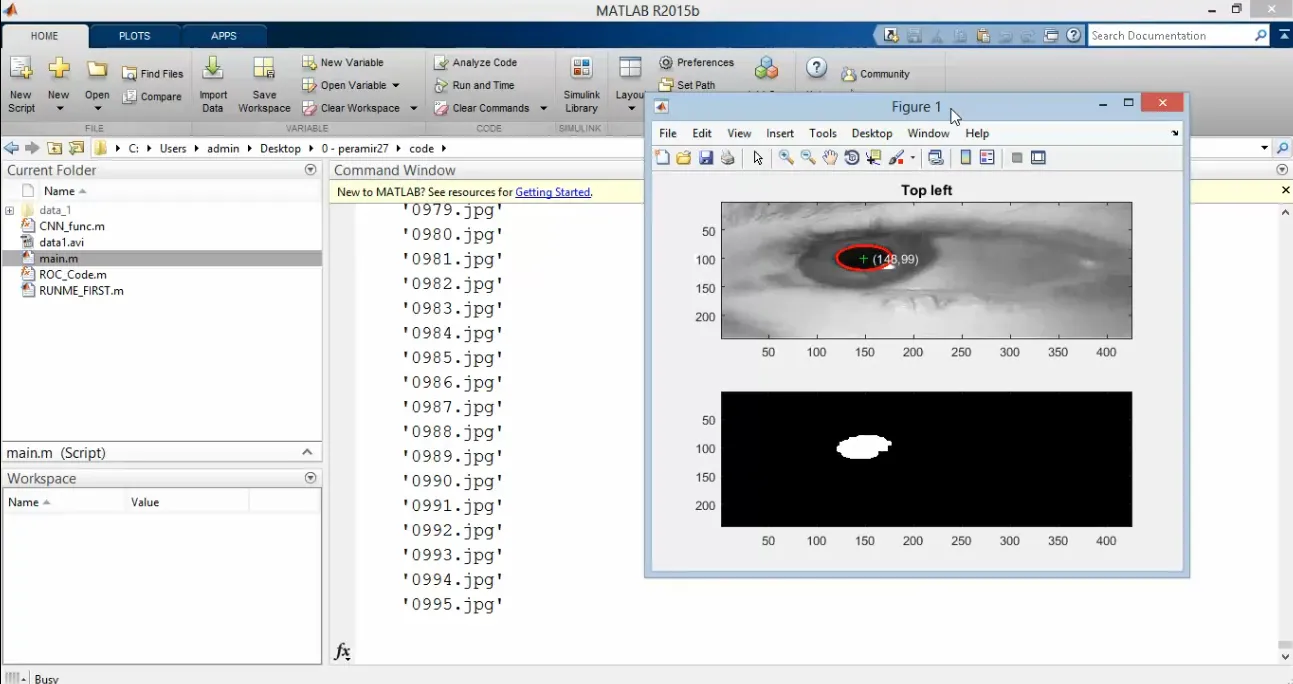
Task: Open the Clear Commands dropdown arrow
Action: point(543,109)
